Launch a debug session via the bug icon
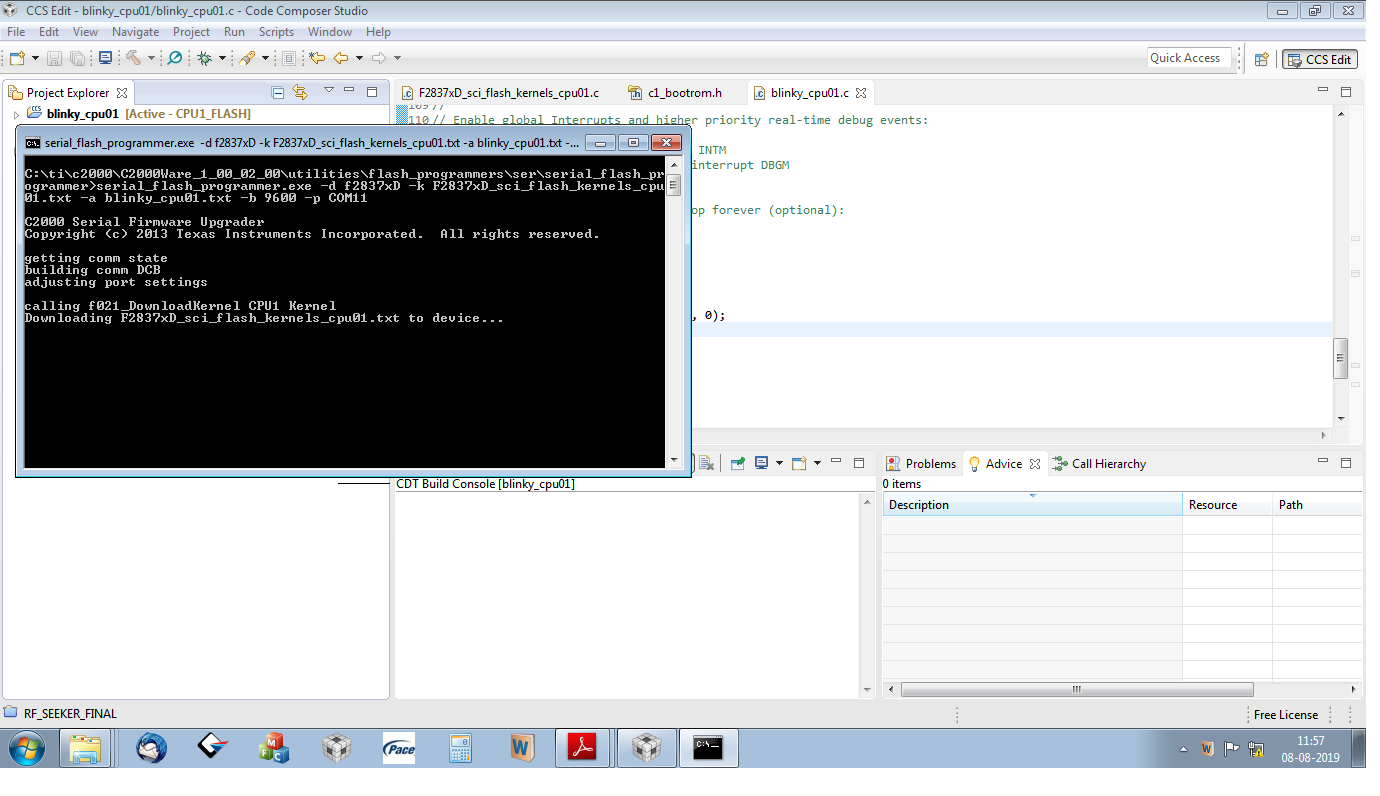The image size is (1380, 796). [204, 58]
